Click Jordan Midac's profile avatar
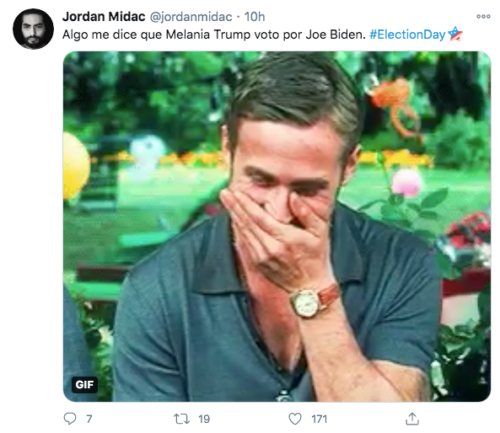500x433 pixels. (x=33, y=29)
